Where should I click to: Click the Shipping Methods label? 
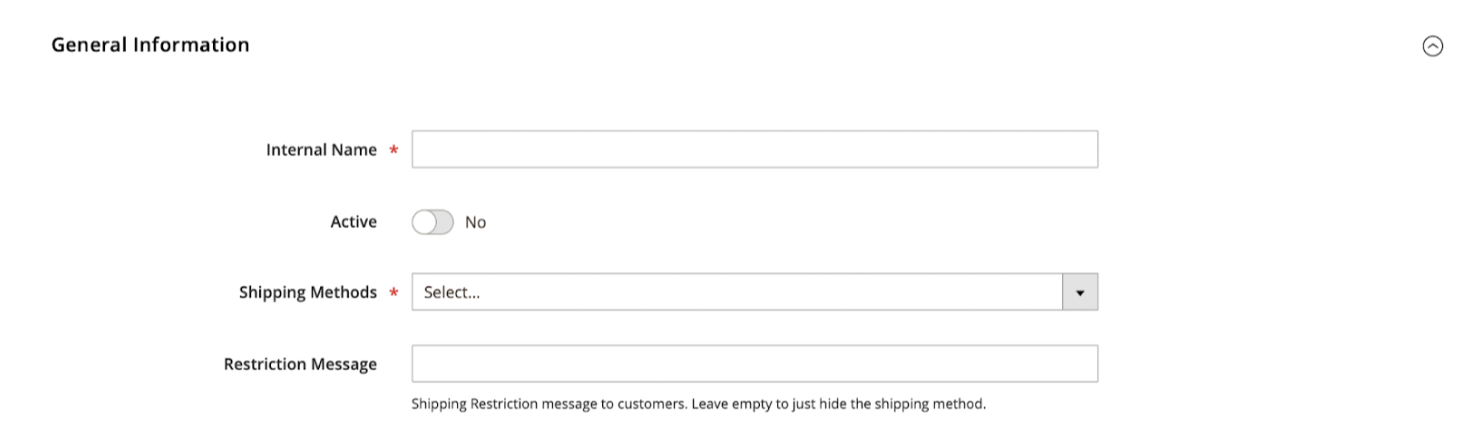[307, 293]
